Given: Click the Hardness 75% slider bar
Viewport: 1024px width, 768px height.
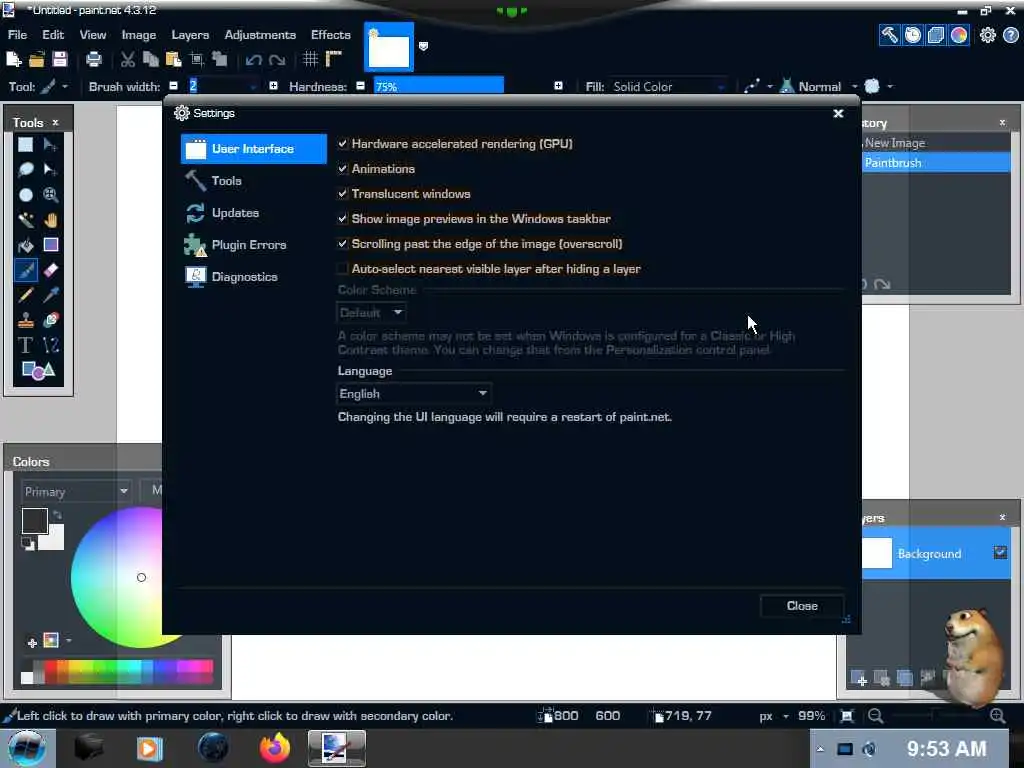Looking at the screenshot, I should [x=438, y=86].
